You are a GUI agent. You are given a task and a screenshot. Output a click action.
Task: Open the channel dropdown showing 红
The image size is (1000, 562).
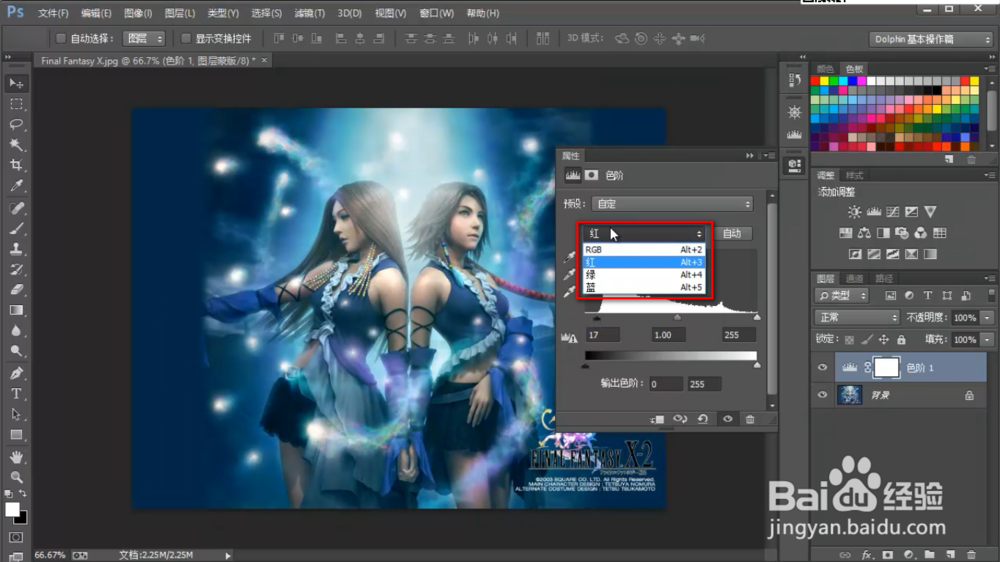[x=644, y=233]
